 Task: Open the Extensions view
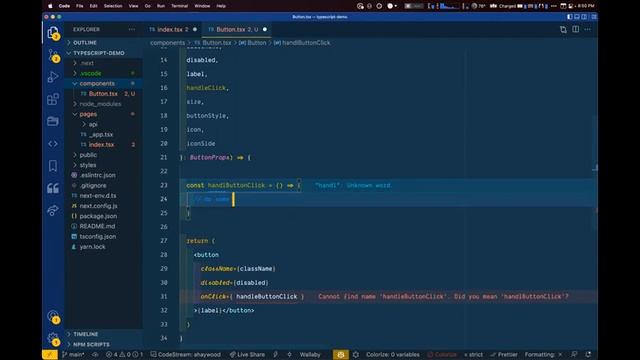pyautogui.click(x=53, y=99)
